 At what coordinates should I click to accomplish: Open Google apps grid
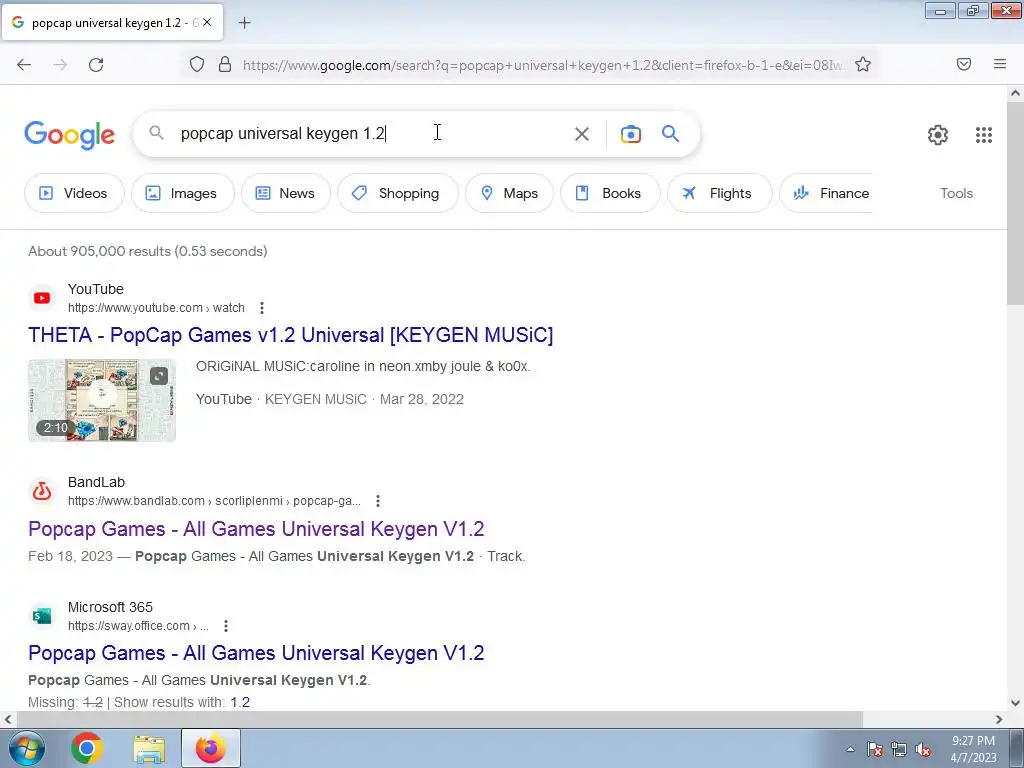point(984,135)
